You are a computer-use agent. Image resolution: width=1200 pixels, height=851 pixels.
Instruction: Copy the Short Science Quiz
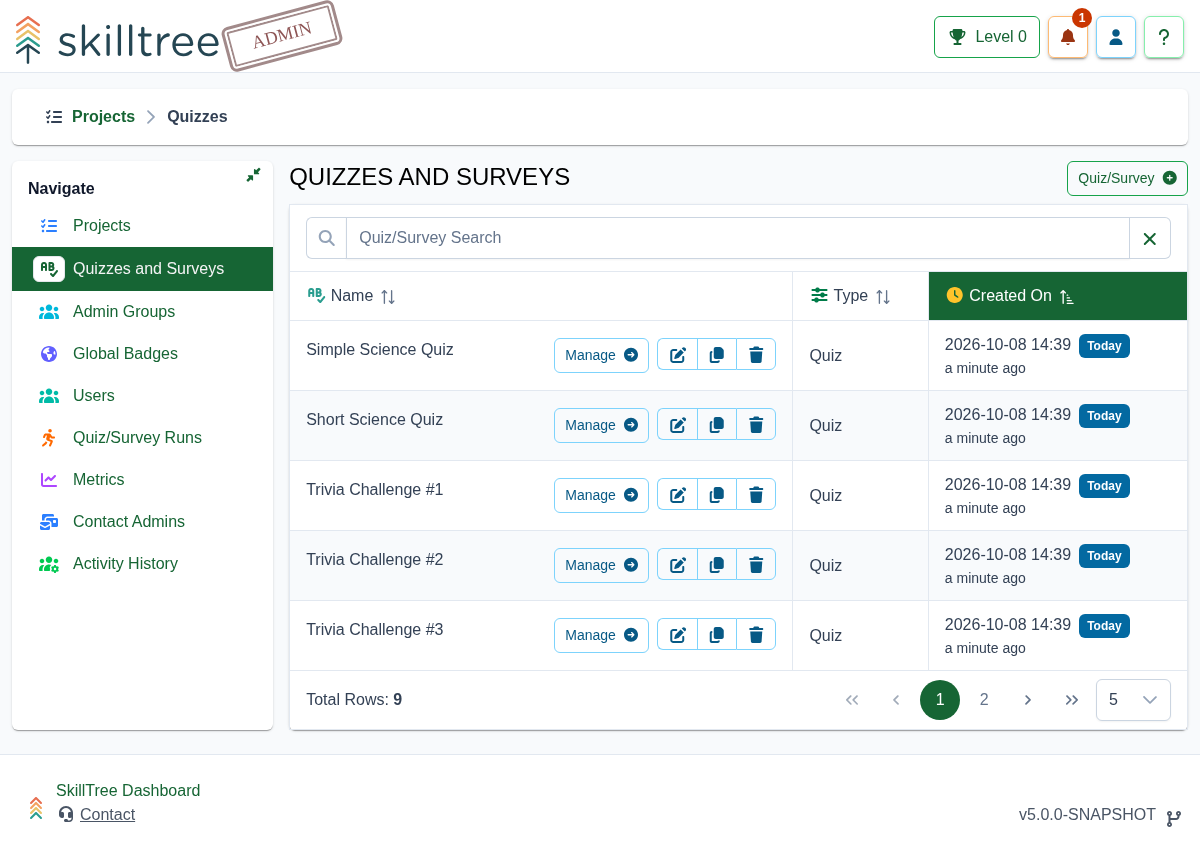717,424
